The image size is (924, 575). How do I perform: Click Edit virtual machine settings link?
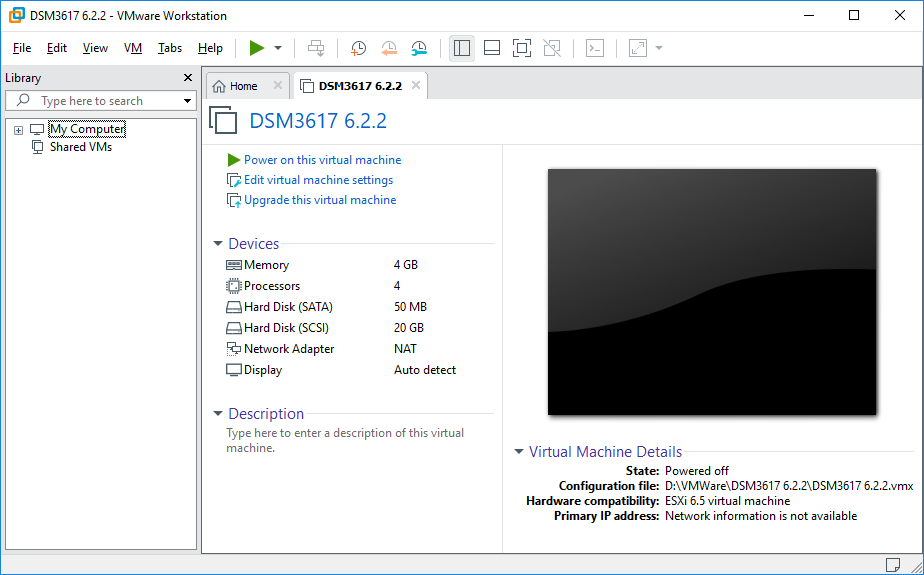click(318, 180)
